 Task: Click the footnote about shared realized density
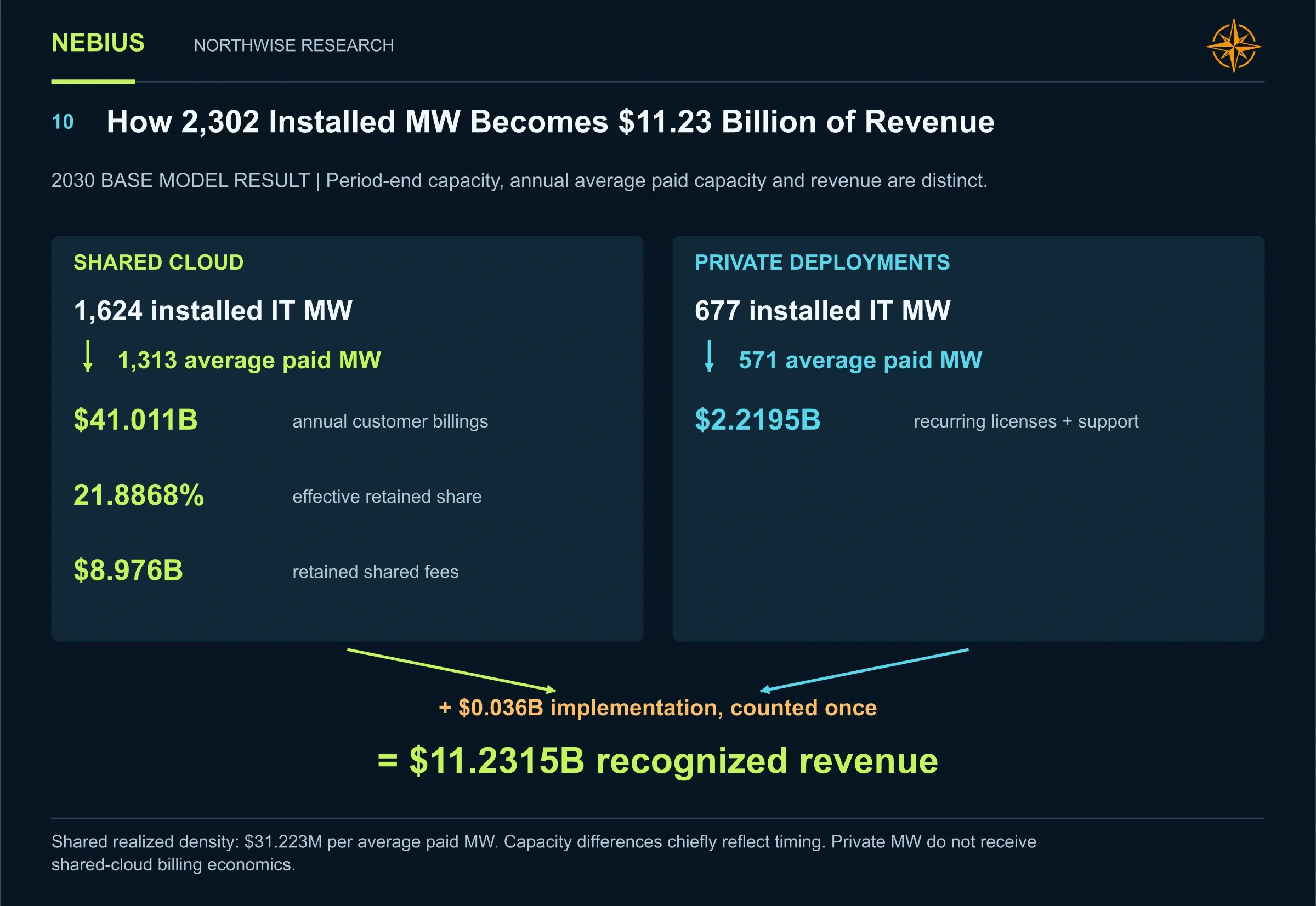pos(543,853)
